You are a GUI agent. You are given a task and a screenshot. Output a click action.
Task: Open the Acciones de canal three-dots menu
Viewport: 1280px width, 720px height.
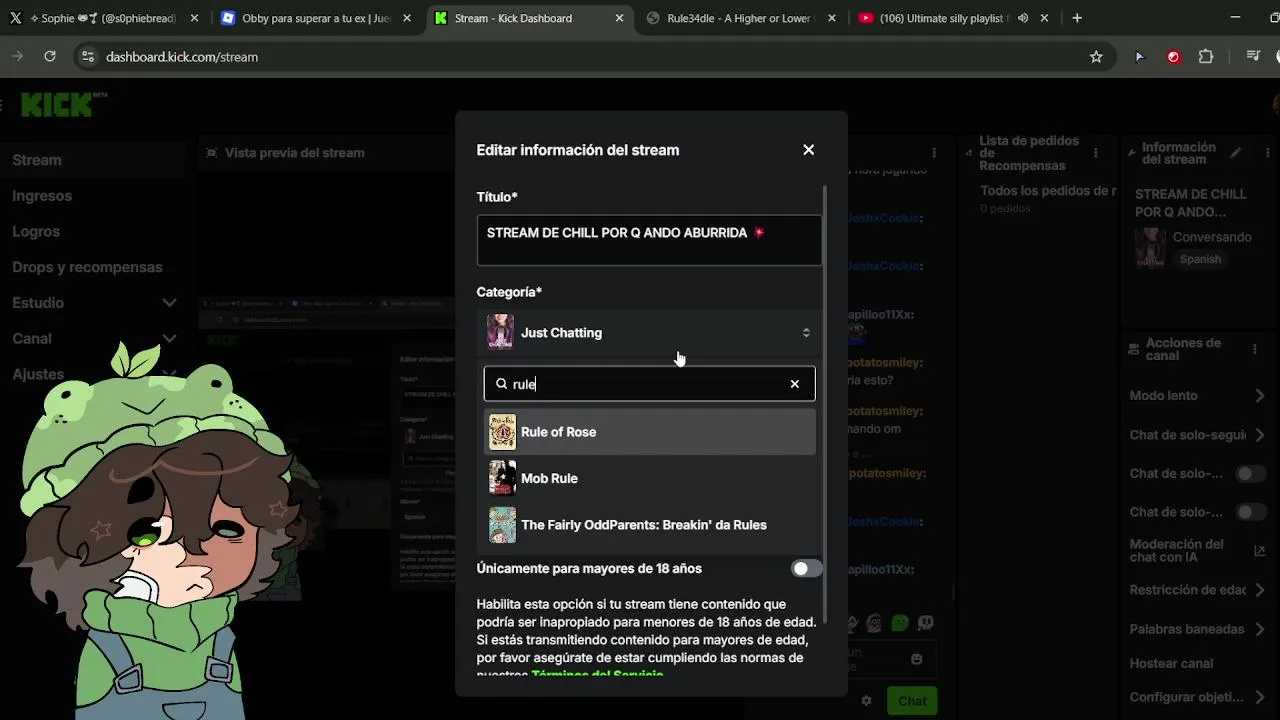pos(1255,349)
